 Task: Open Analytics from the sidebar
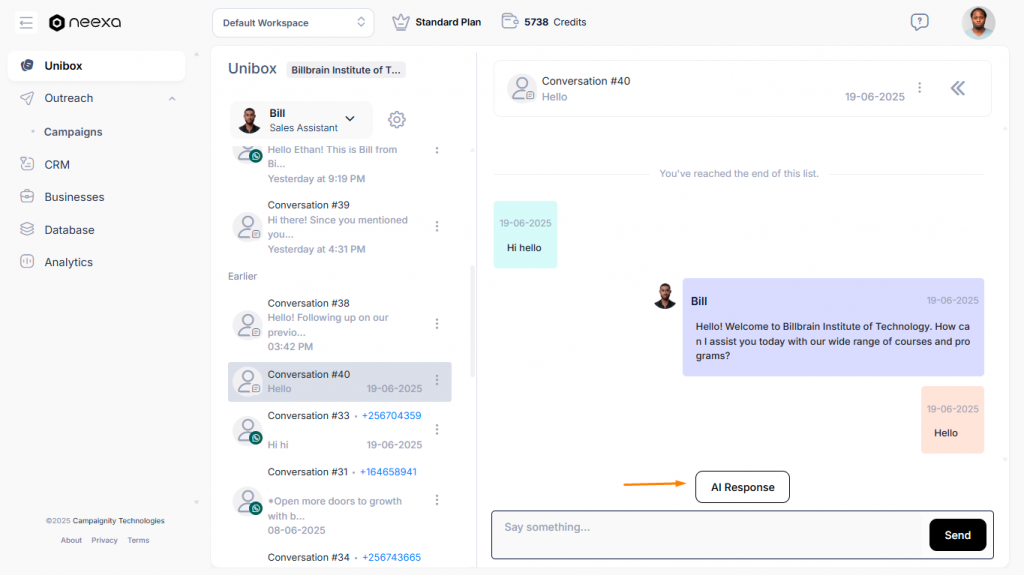[x=68, y=262]
